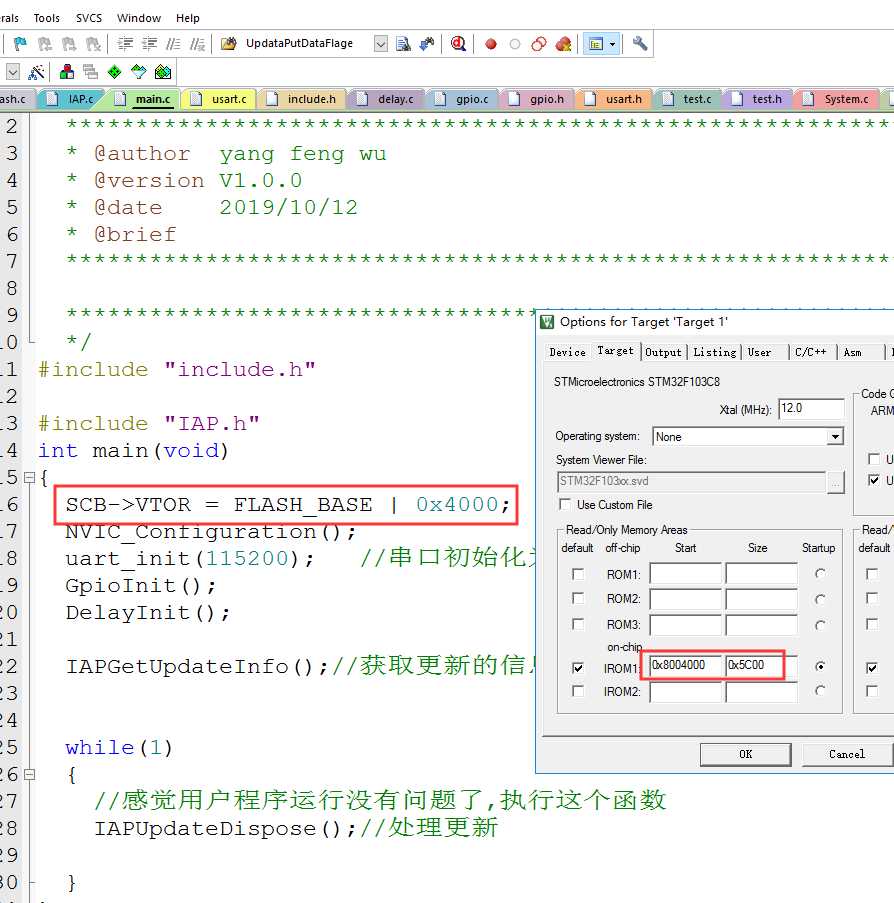Open the delay.c file tab
The height and width of the screenshot is (903, 894).
pyautogui.click(x=386, y=99)
